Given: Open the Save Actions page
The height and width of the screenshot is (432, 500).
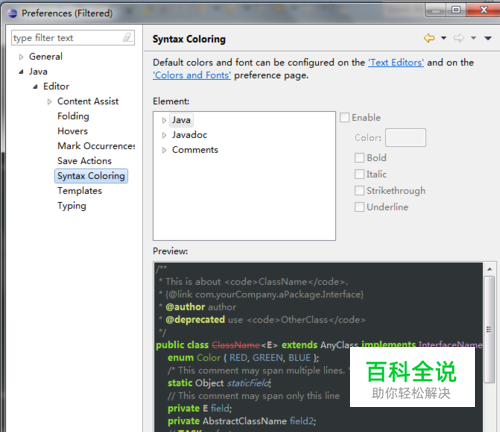Looking at the screenshot, I should 84,161.
